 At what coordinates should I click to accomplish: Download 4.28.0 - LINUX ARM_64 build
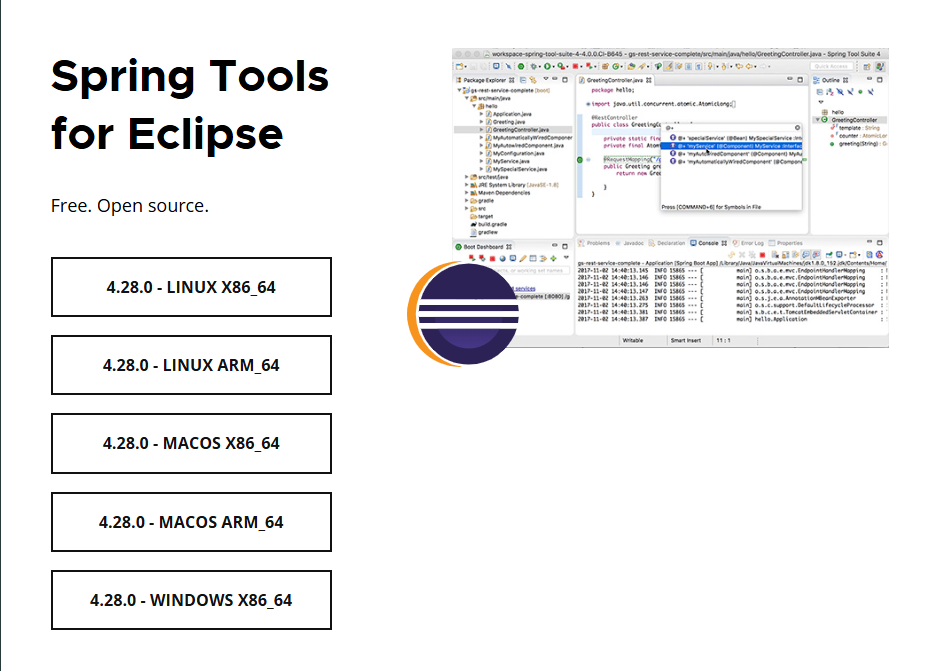191,365
